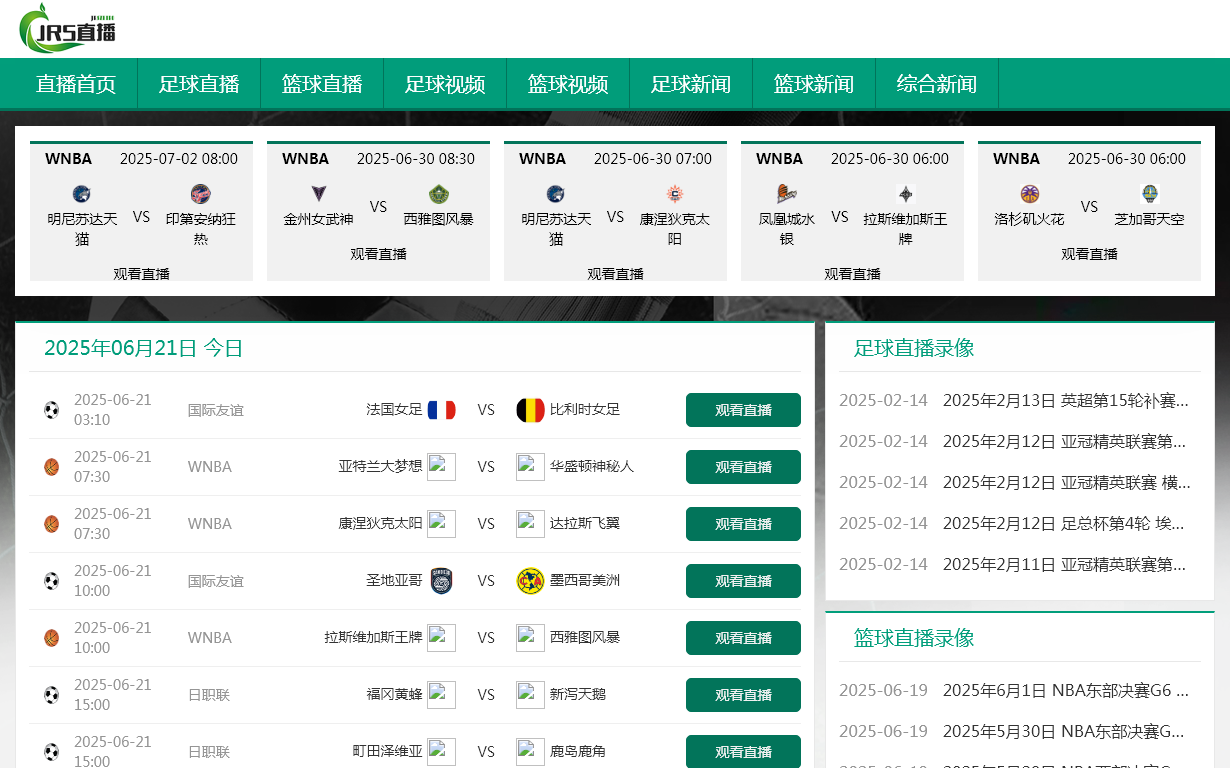The width and height of the screenshot is (1230, 768).
Task: Click the 芝加哥天空 team logo
Action: point(1149,194)
